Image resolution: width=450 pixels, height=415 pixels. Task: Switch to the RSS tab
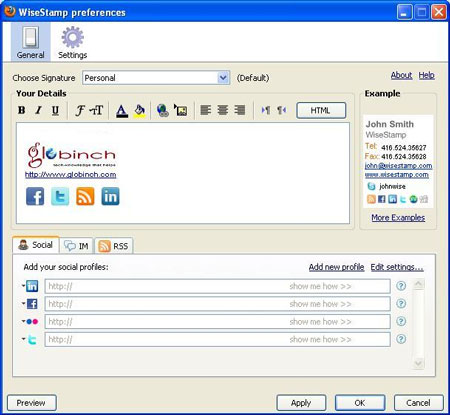[114, 246]
